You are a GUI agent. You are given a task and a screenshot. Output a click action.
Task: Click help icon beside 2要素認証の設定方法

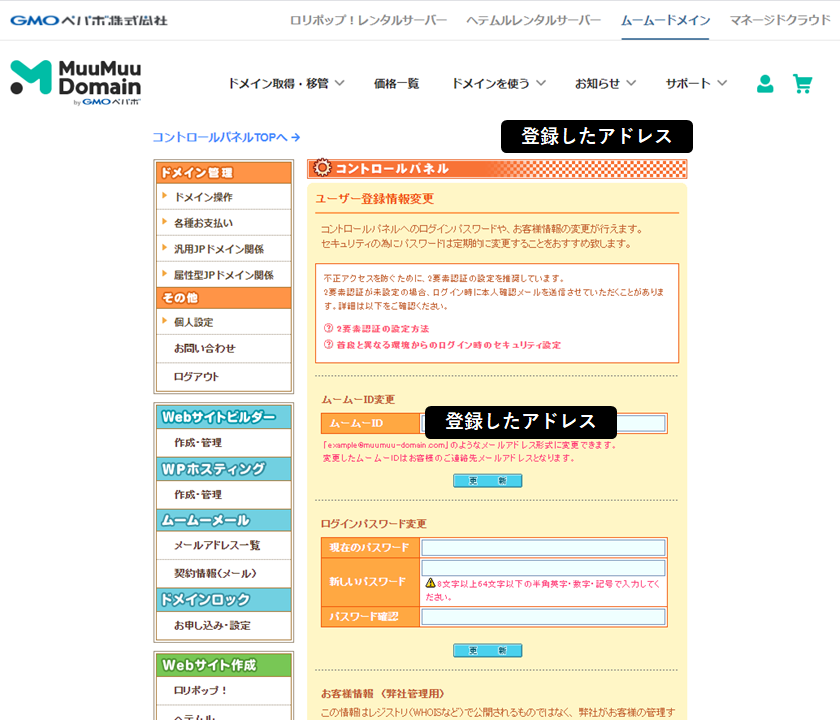click(x=328, y=328)
